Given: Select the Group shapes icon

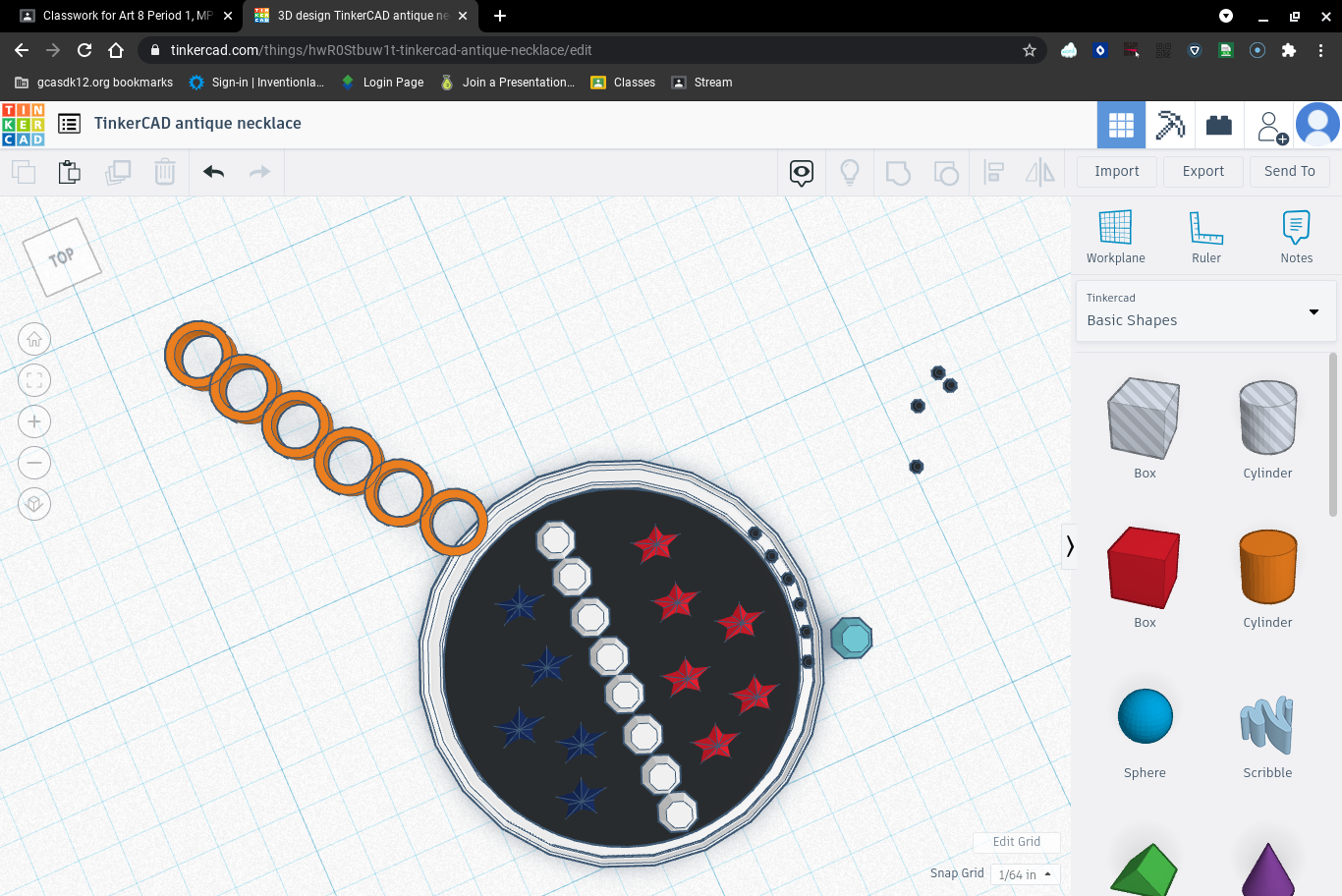Looking at the screenshot, I should 897,172.
